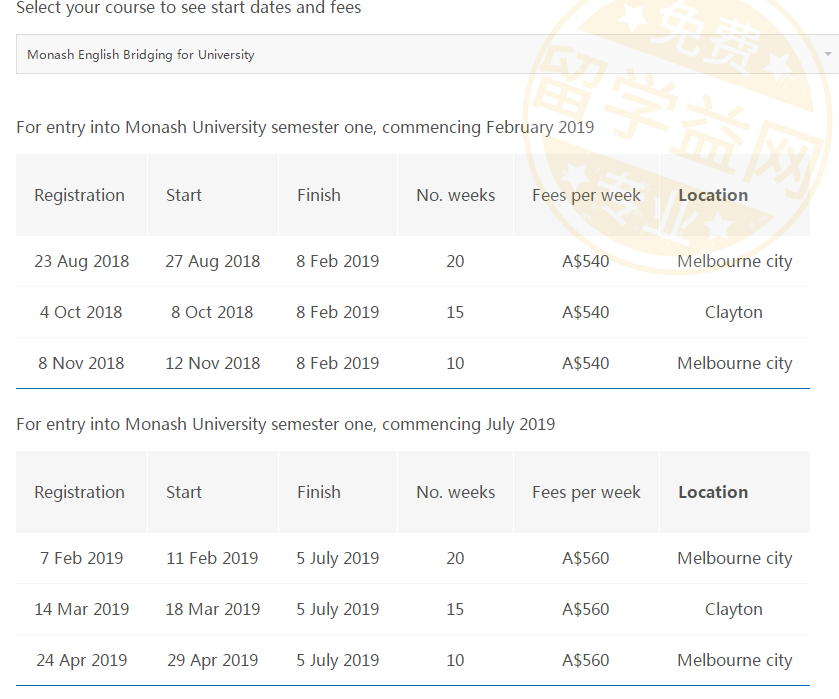This screenshot has height=699, width=839.
Task: Select the 23 Aug 2018 registration date
Action: tap(81, 261)
